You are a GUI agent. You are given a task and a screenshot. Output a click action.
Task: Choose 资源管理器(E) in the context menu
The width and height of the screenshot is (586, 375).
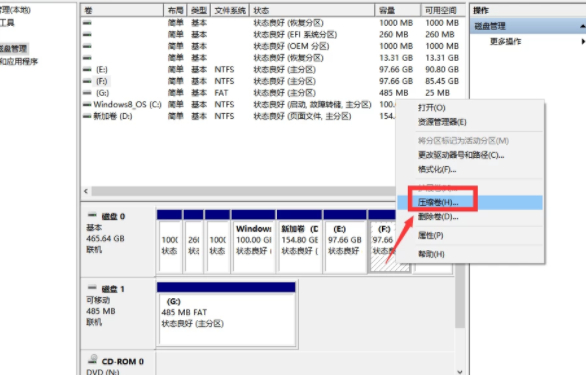click(x=442, y=122)
